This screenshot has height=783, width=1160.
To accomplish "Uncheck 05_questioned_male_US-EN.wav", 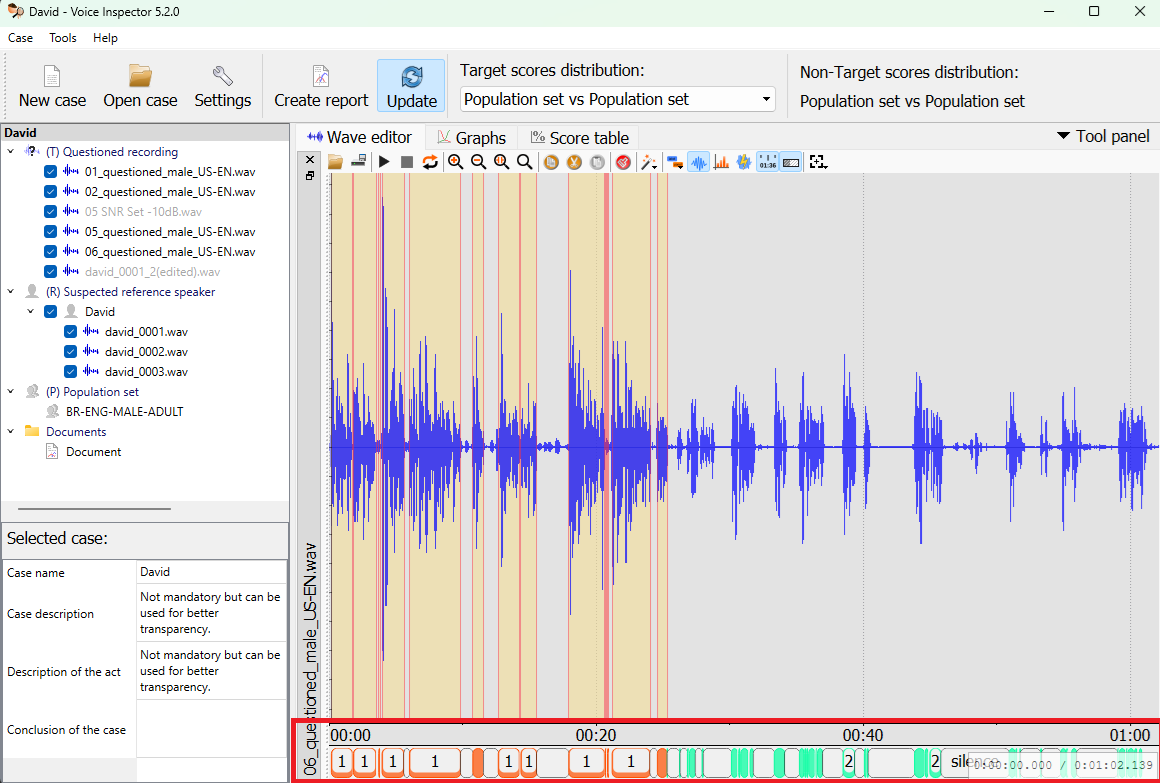I will tap(50, 232).
